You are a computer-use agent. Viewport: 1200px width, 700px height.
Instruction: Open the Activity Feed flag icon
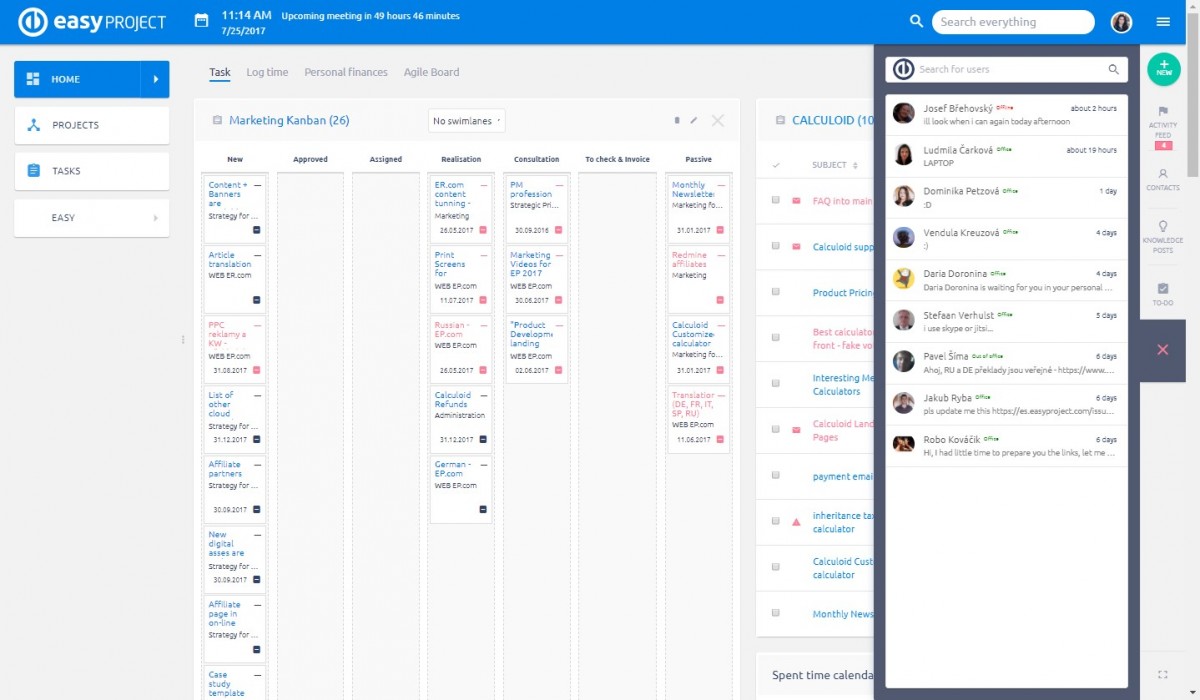point(1162,112)
